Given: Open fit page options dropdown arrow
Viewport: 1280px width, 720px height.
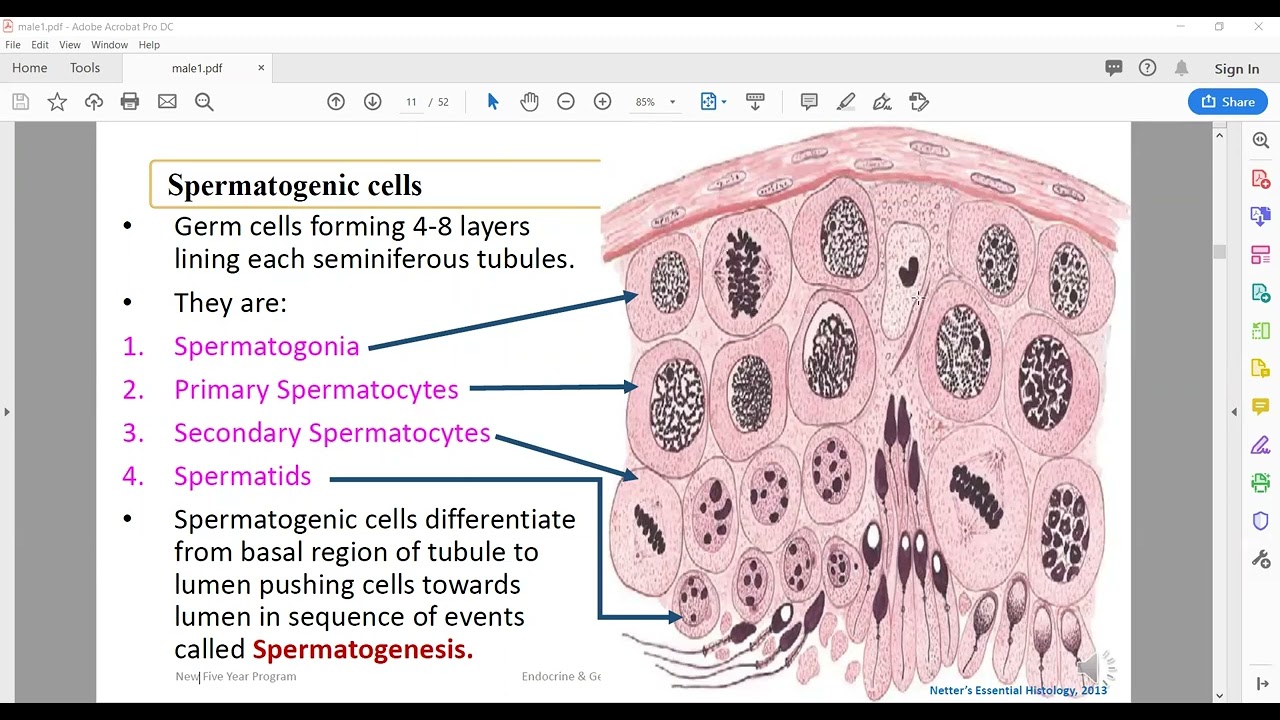Looking at the screenshot, I should [724, 102].
